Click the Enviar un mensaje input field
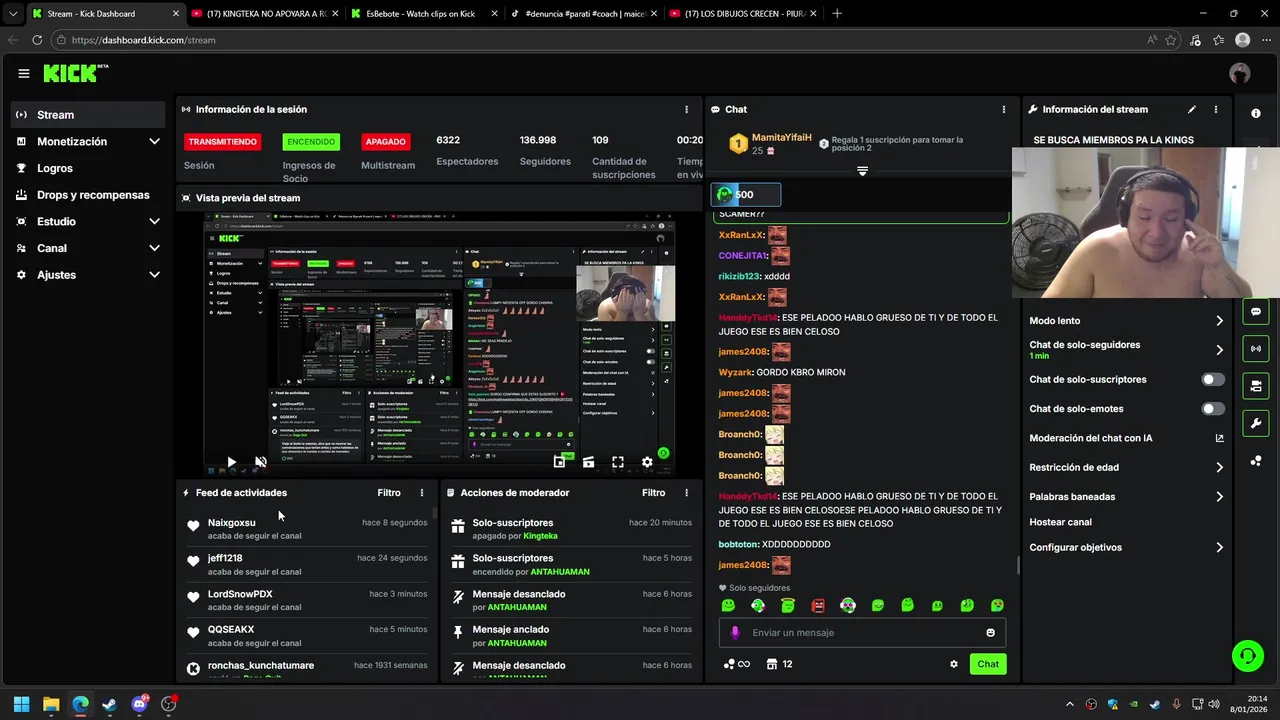 (x=862, y=632)
